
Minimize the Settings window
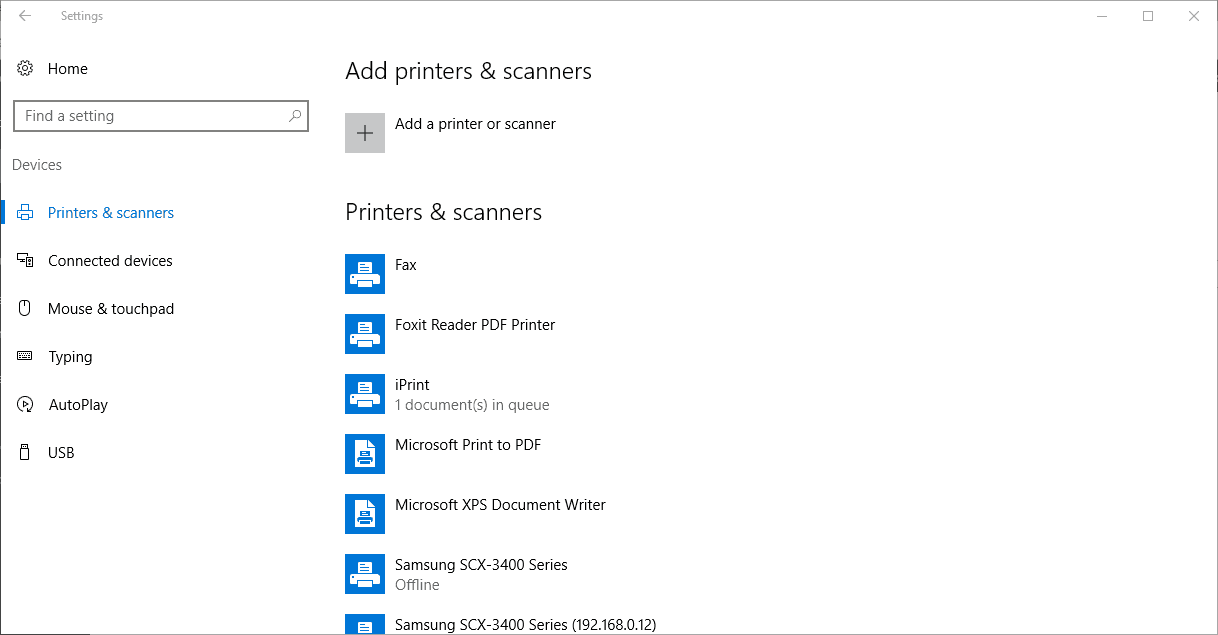[1102, 16]
